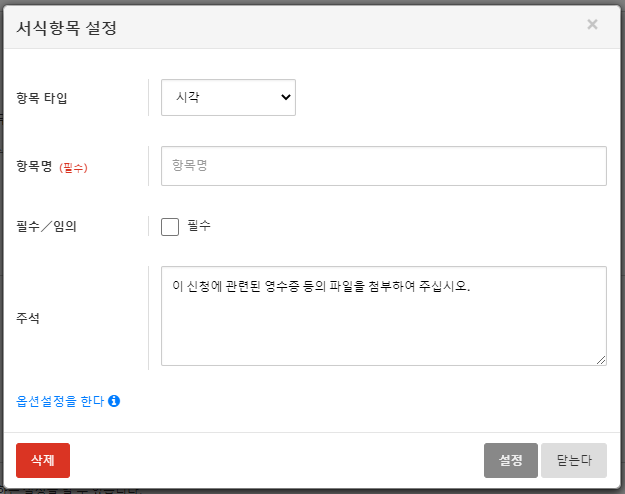Screen dimensions: 625x494
Task: Focus the 항목명 text input field
Action: click(383, 166)
